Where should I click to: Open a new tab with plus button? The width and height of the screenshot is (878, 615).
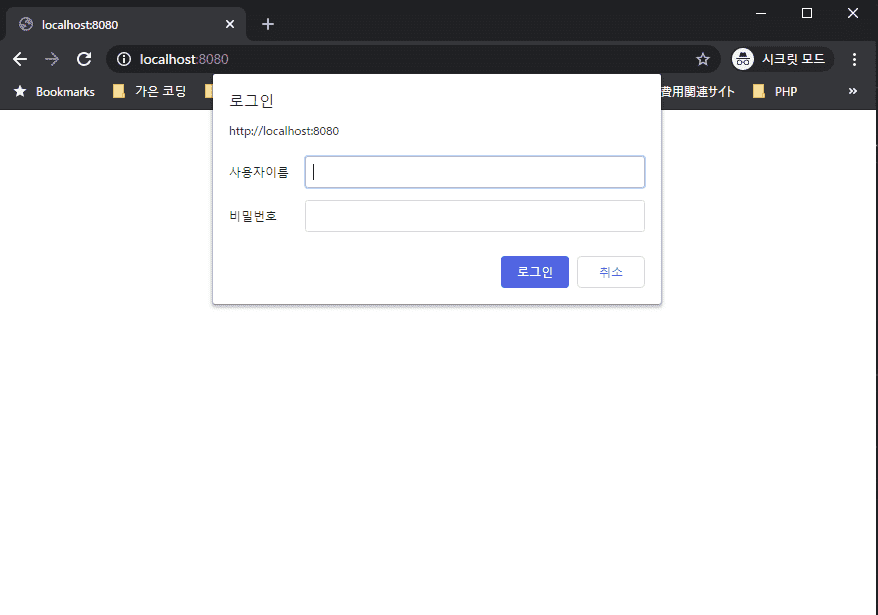pos(268,24)
